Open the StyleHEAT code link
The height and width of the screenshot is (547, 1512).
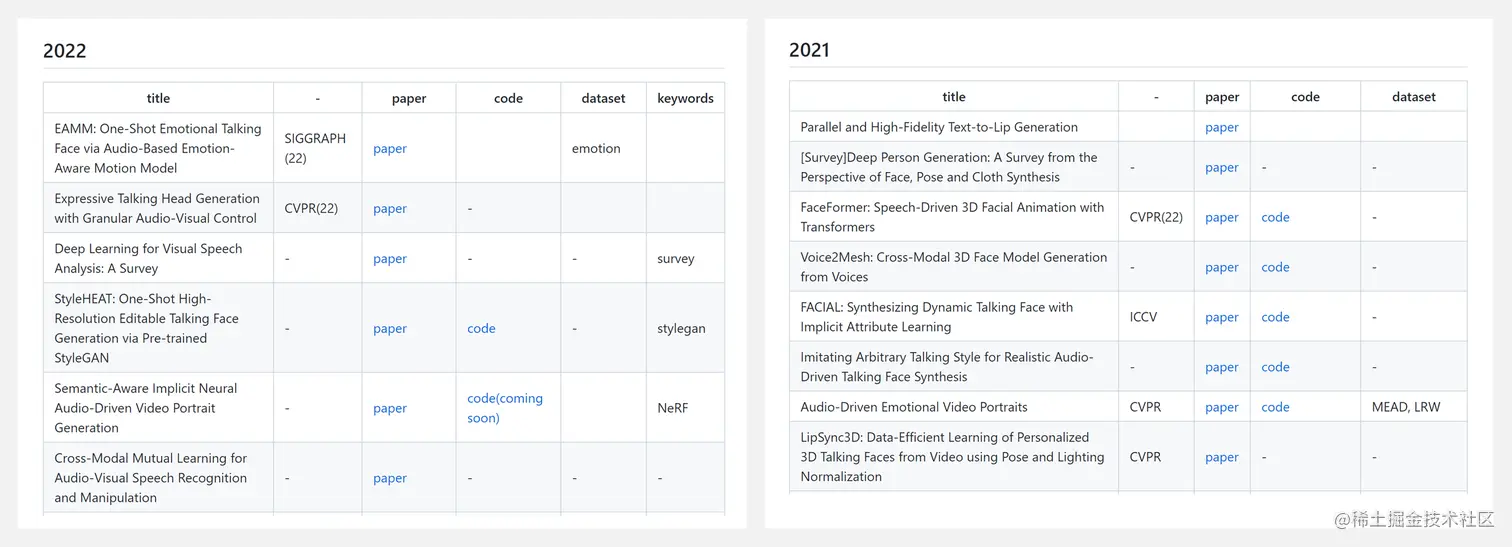pos(481,328)
